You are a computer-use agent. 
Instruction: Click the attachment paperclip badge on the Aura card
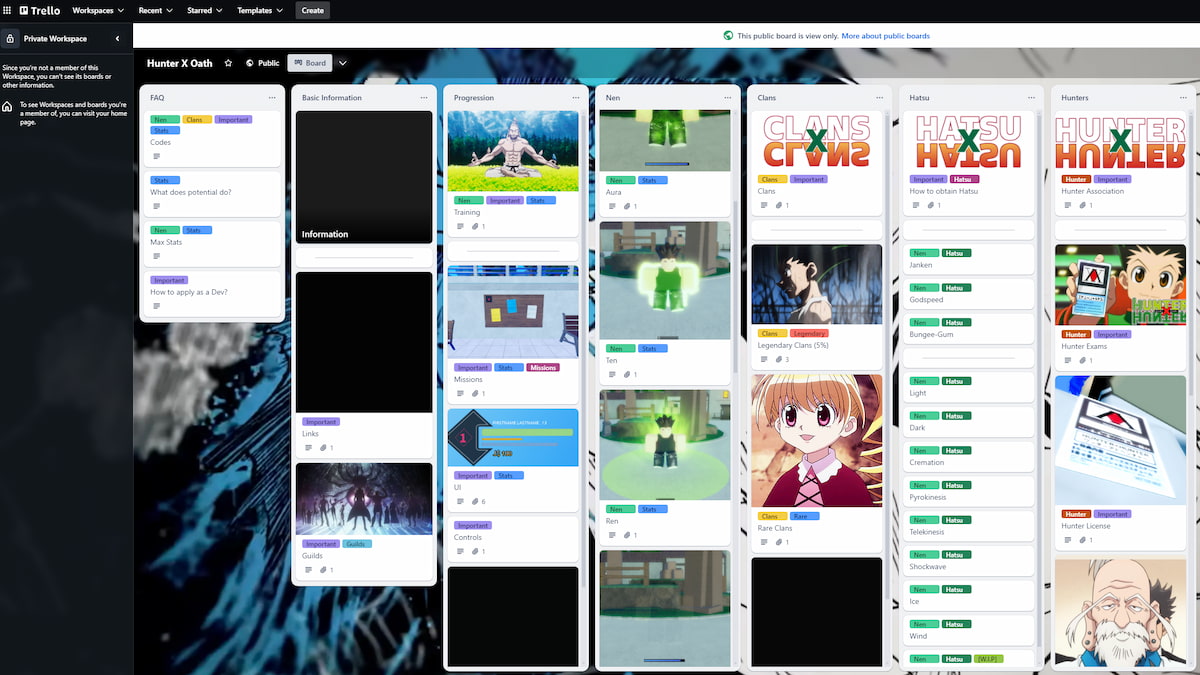coord(629,206)
